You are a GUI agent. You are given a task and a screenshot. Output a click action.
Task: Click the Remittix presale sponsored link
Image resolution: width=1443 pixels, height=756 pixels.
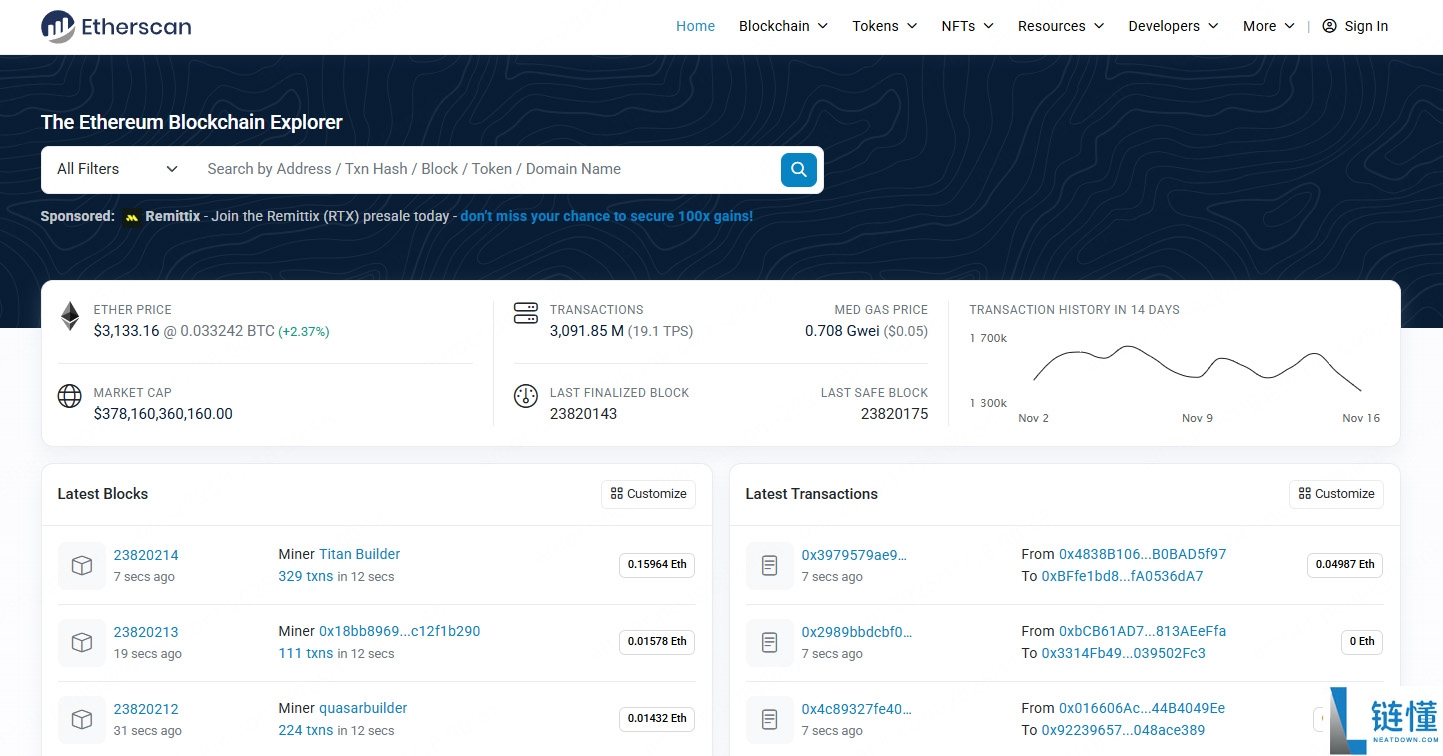tap(606, 216)
